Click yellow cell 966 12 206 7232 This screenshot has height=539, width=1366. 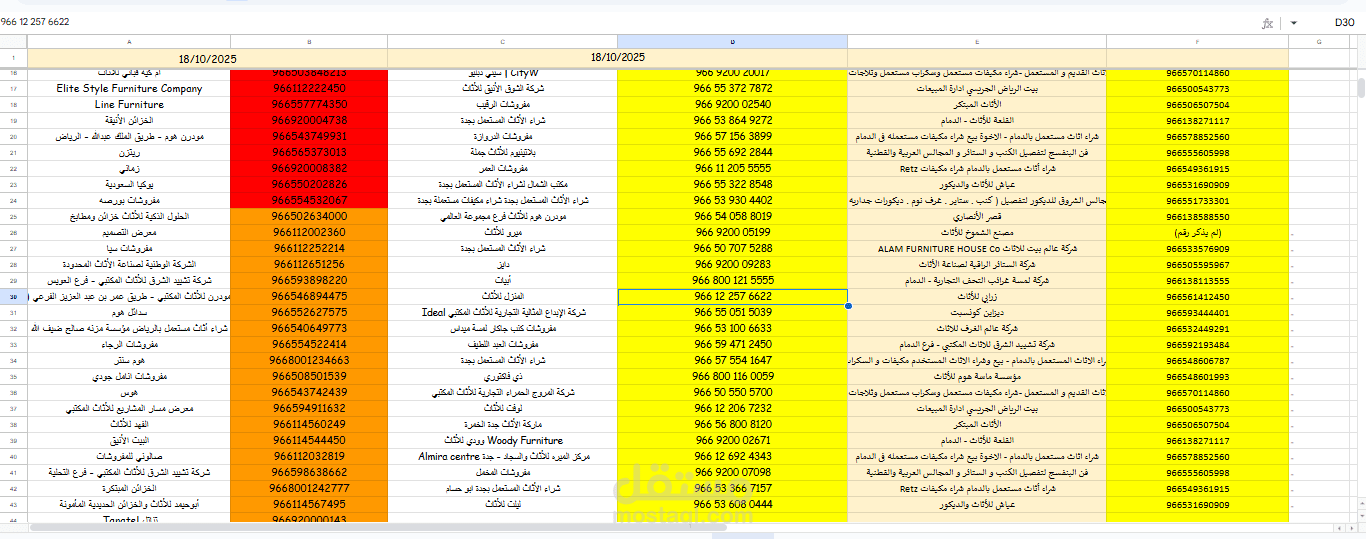[733, 409]
